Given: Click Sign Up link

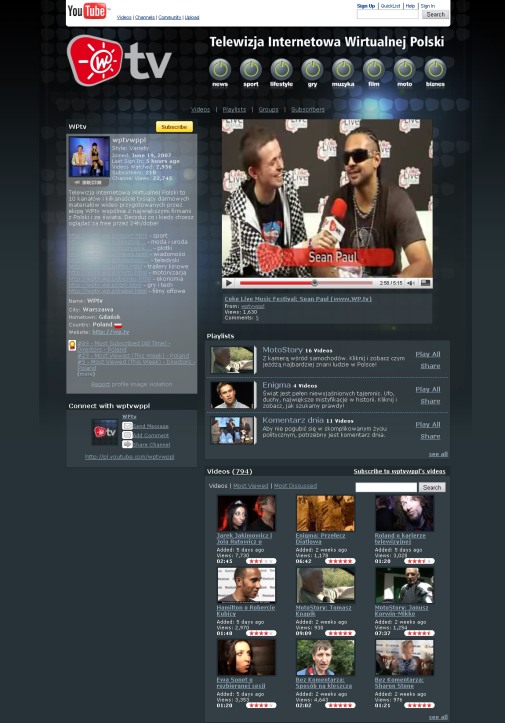Looking at the screenshot, I should pyautogui.click(x=366, y=6).
